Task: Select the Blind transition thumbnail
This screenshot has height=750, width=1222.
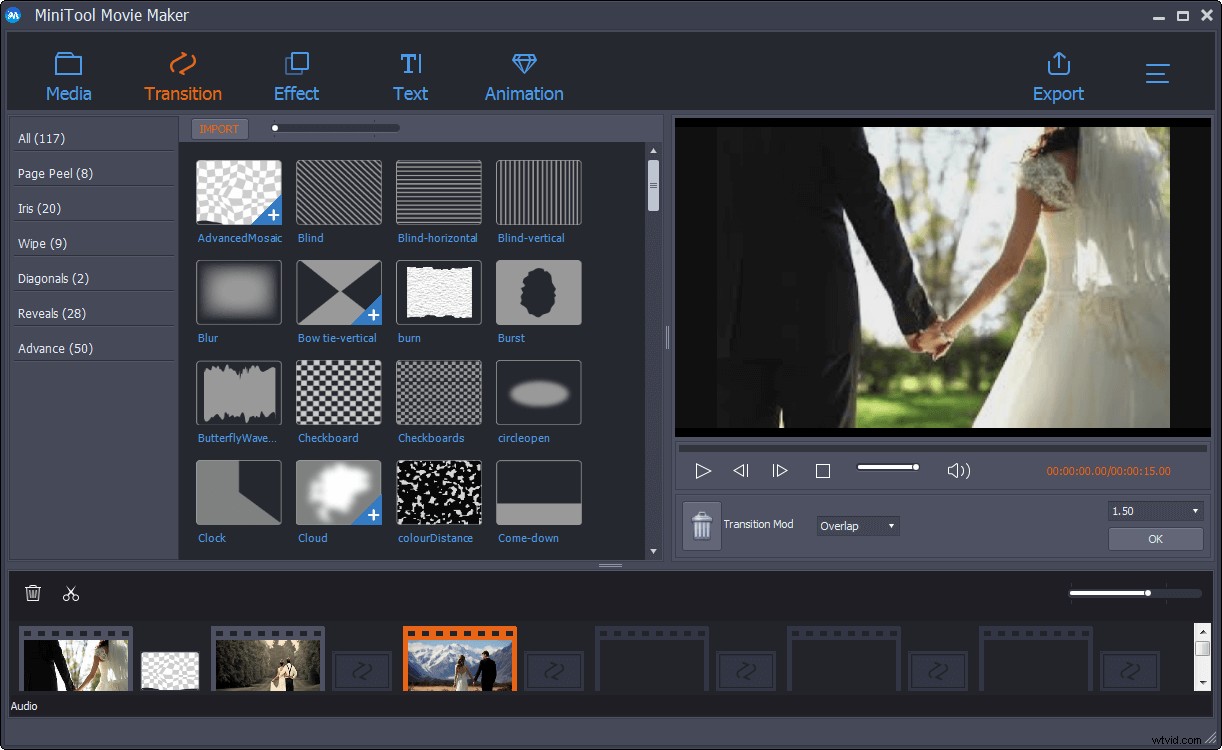Action: pyautogui.click(x=338, y=192)
